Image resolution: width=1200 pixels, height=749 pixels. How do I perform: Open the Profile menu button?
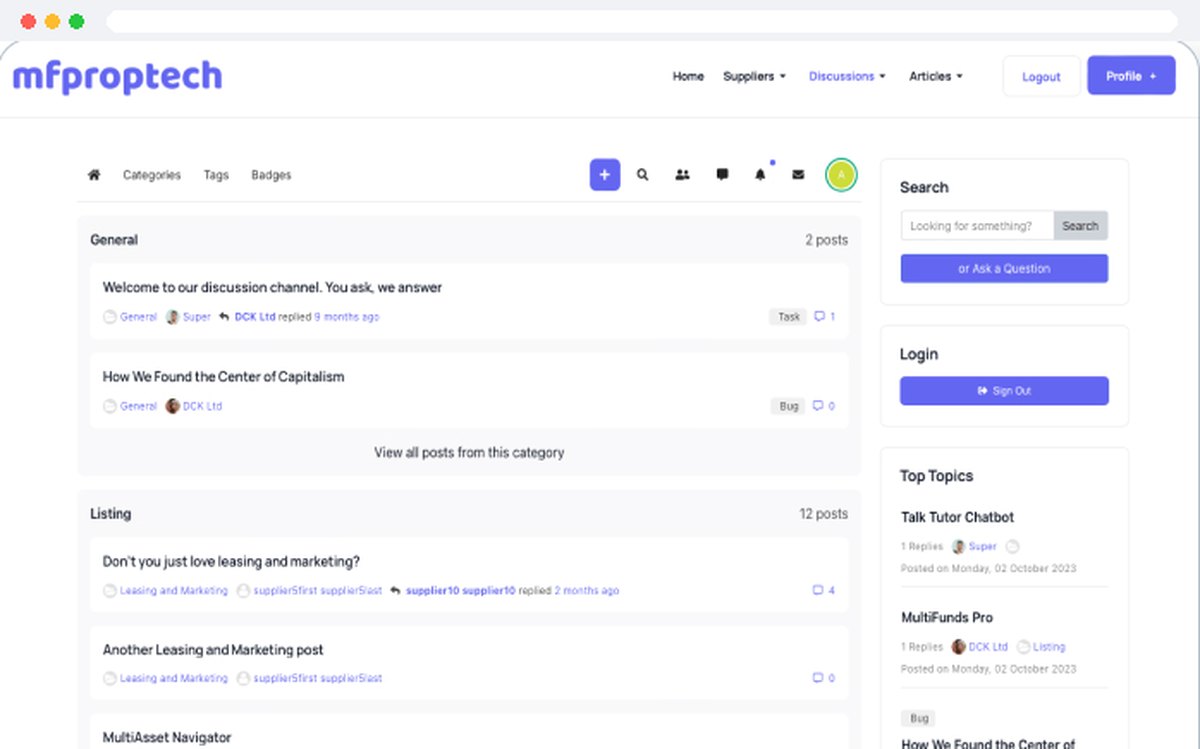click(x=1131, y=76)
